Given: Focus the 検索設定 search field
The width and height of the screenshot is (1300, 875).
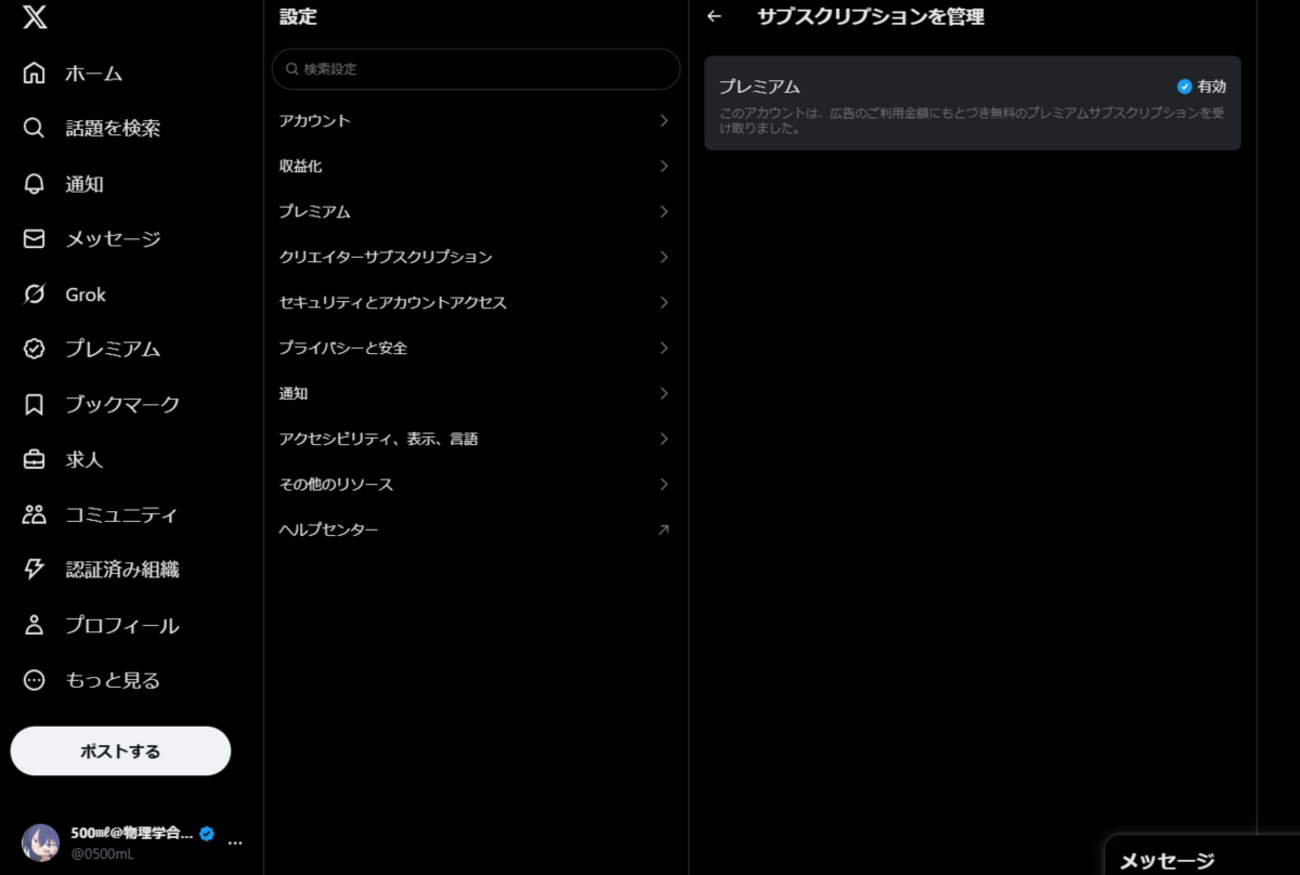Looking at the screenshot, I should coord(476,69).
